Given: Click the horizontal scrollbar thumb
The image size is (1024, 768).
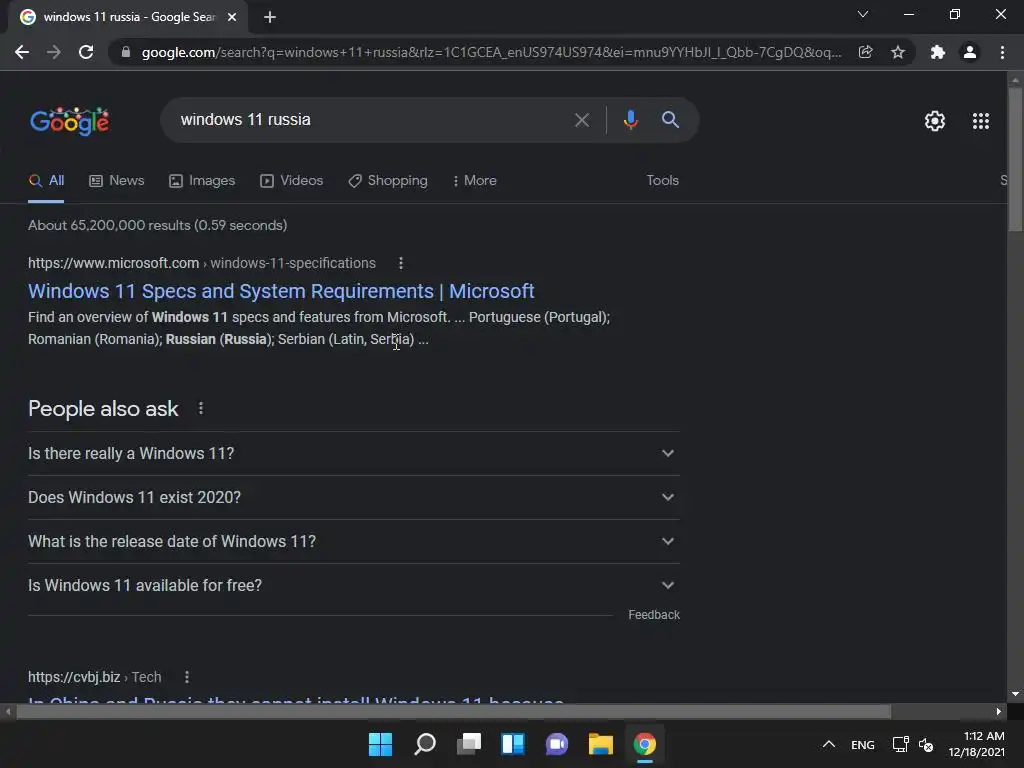Looking at the screenshot, I should click(x=453, y=712).
